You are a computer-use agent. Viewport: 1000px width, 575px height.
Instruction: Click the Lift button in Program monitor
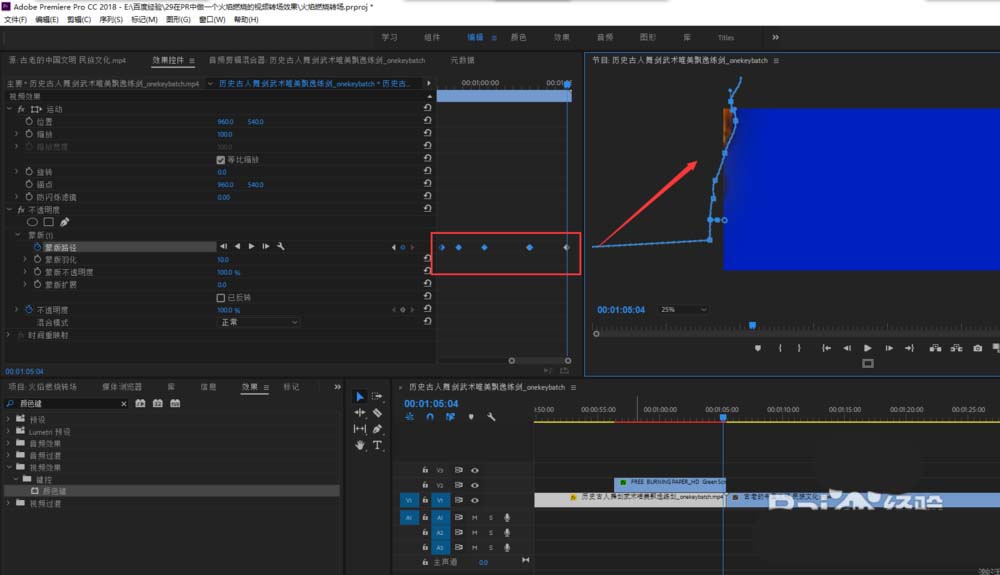tap(935, 348)
